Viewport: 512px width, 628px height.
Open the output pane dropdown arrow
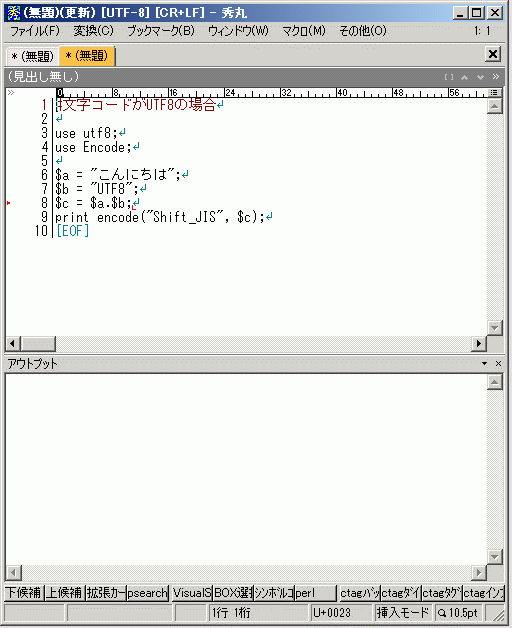click(484, 363)
